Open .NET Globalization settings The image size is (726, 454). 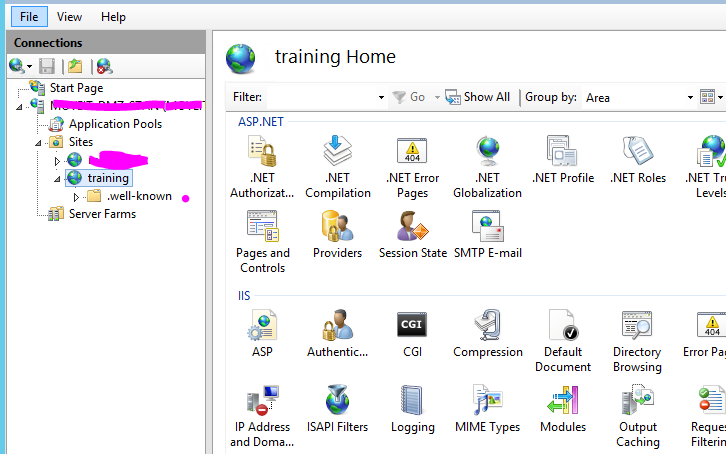[x=488, y=167]
